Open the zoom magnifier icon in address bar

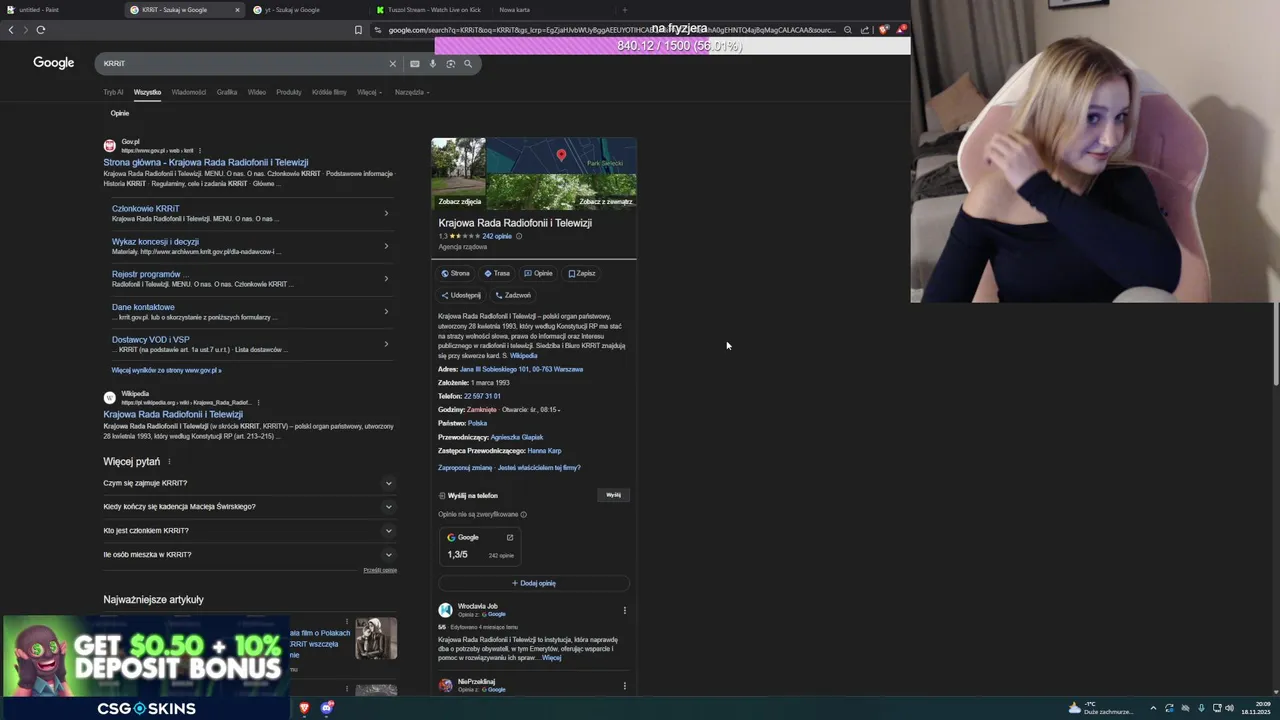click(x=848, y=30)
